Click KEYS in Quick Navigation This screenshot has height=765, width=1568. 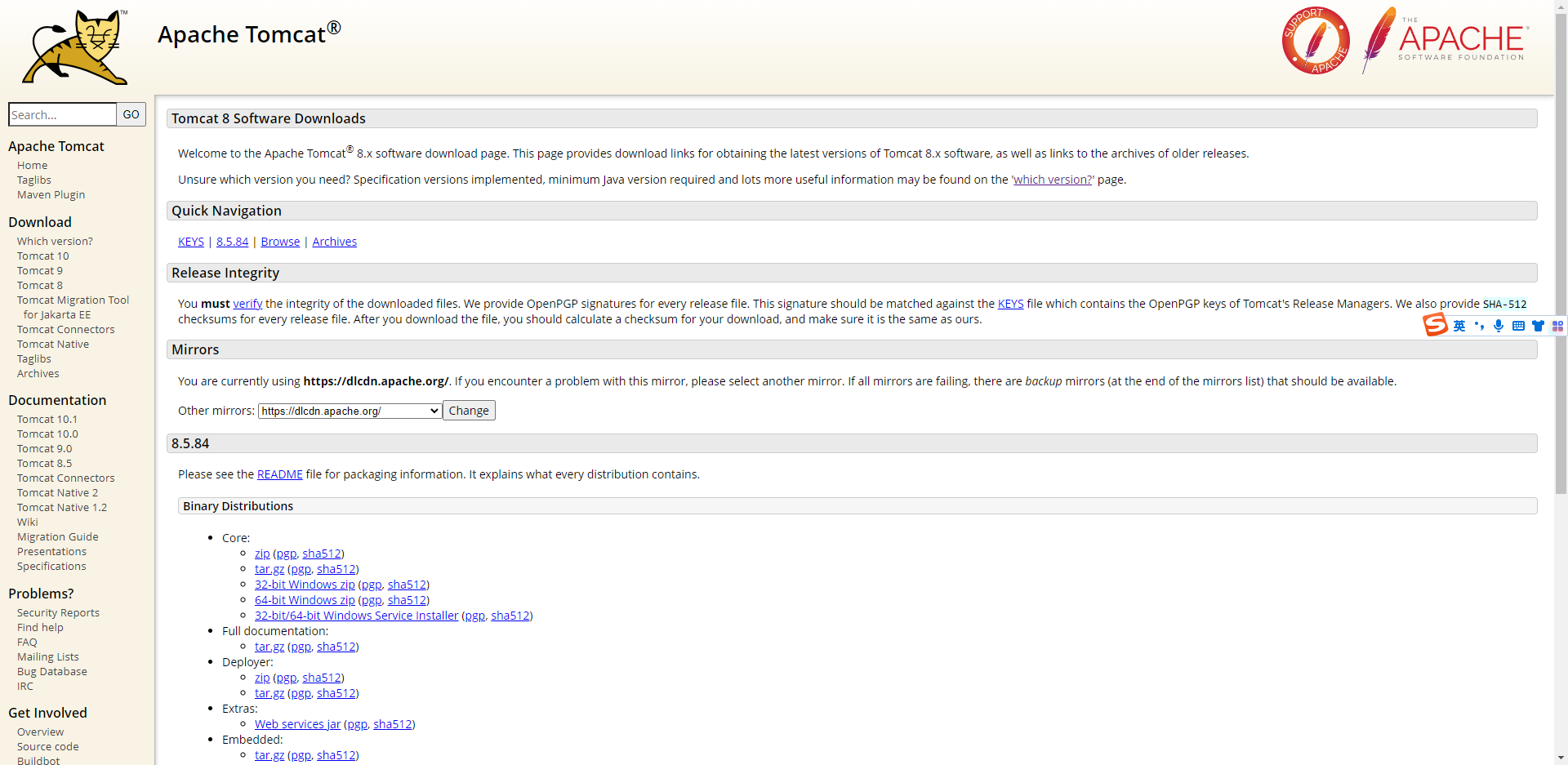point(191,242)
